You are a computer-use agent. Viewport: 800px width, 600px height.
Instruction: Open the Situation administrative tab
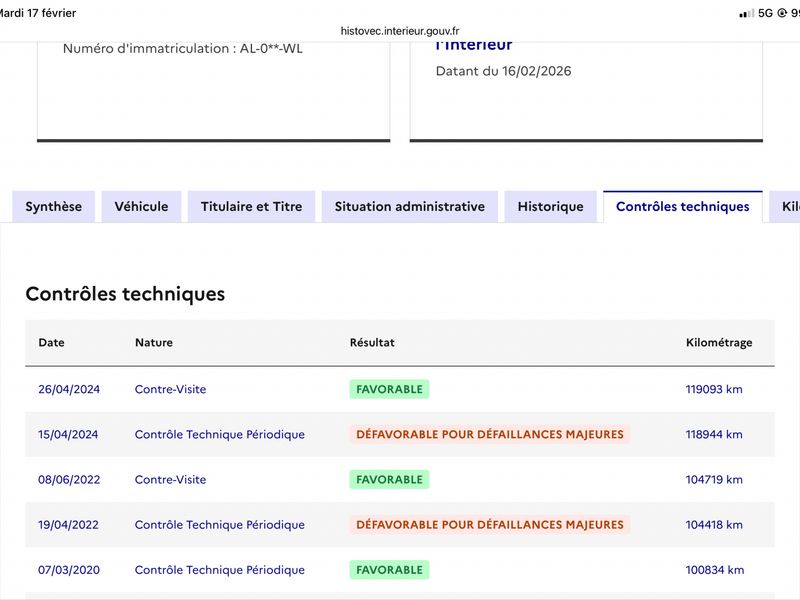point(409,207)
